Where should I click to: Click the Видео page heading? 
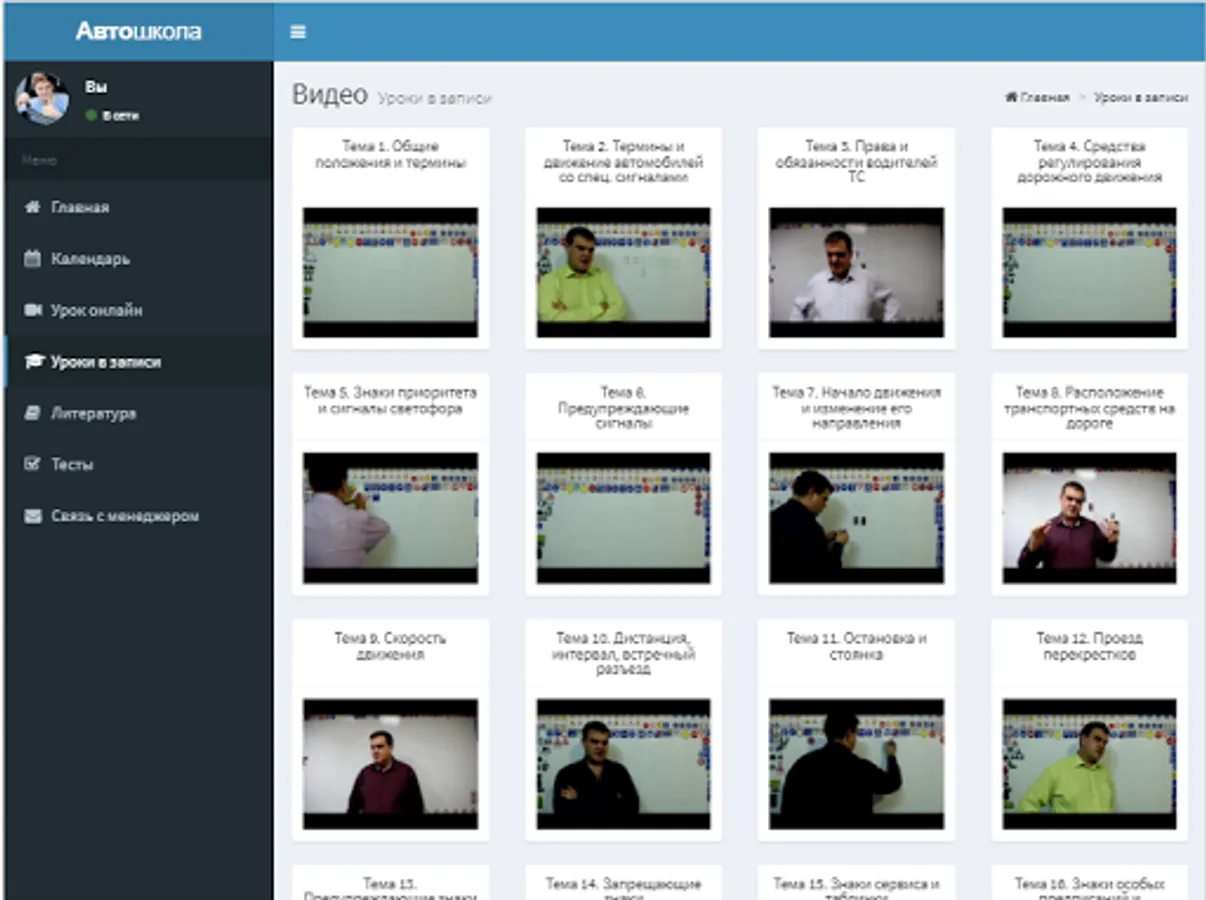pos(330,95)
